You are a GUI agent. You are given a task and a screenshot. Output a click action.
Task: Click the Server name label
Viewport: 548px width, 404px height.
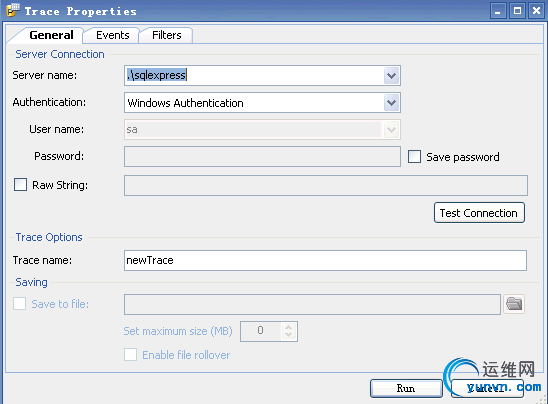pyautogui.click(x=45, y=75)
